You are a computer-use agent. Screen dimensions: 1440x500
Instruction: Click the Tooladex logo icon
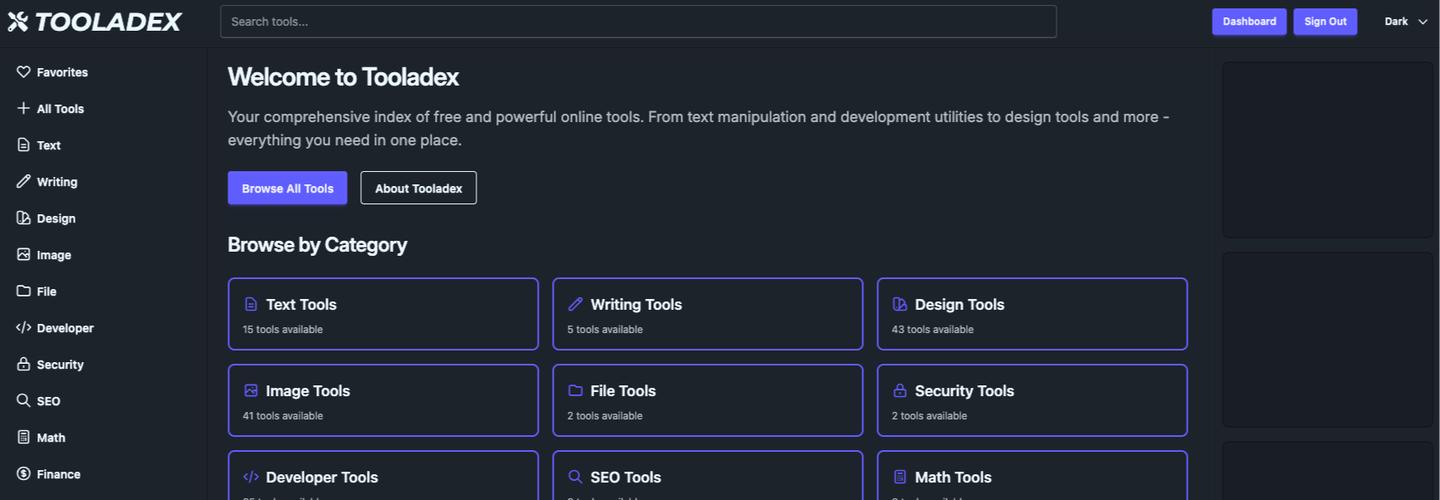(18, 21)
